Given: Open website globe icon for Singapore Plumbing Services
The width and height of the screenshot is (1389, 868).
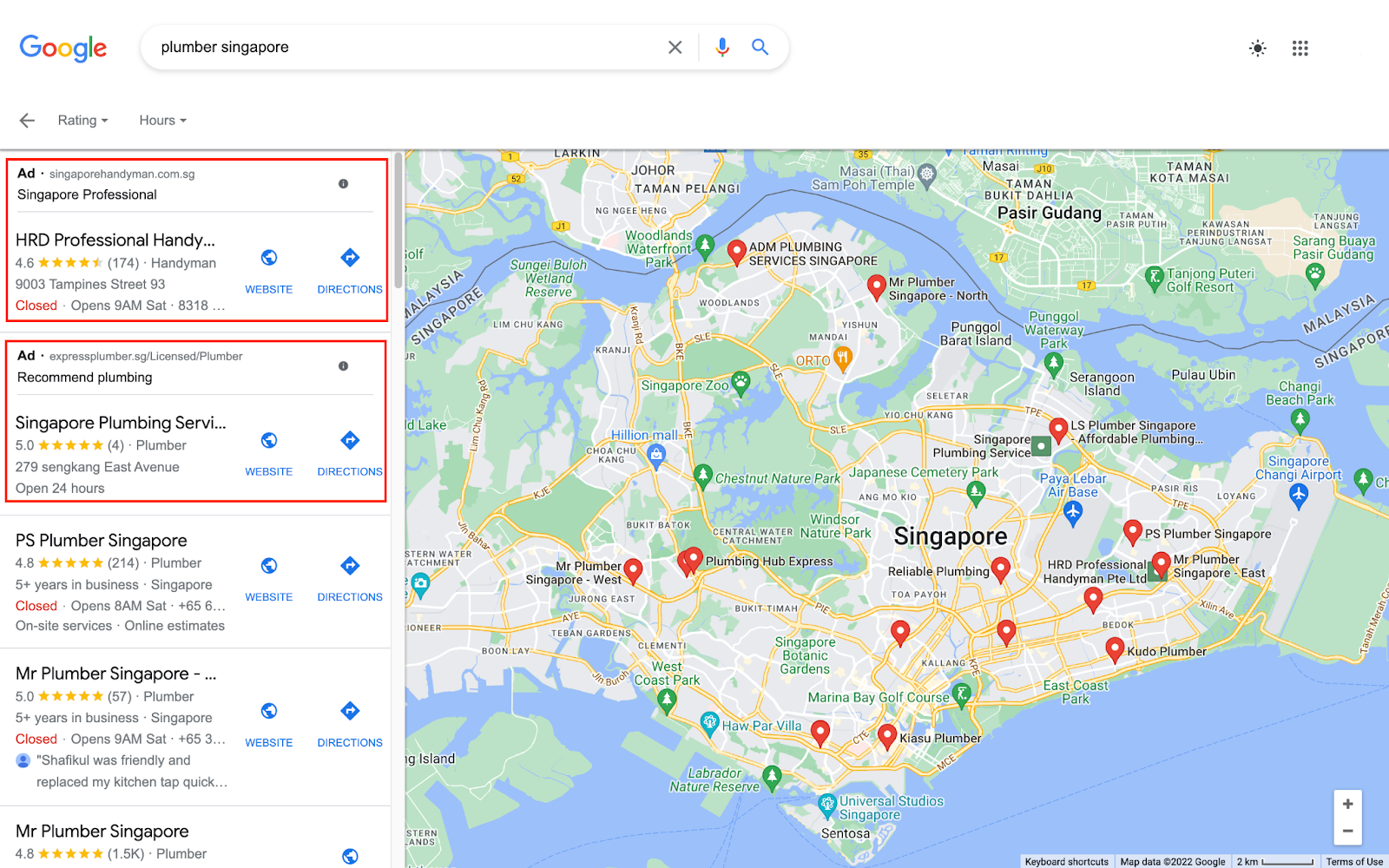Looking at the screenshot, I should click(x=269, y=441).
